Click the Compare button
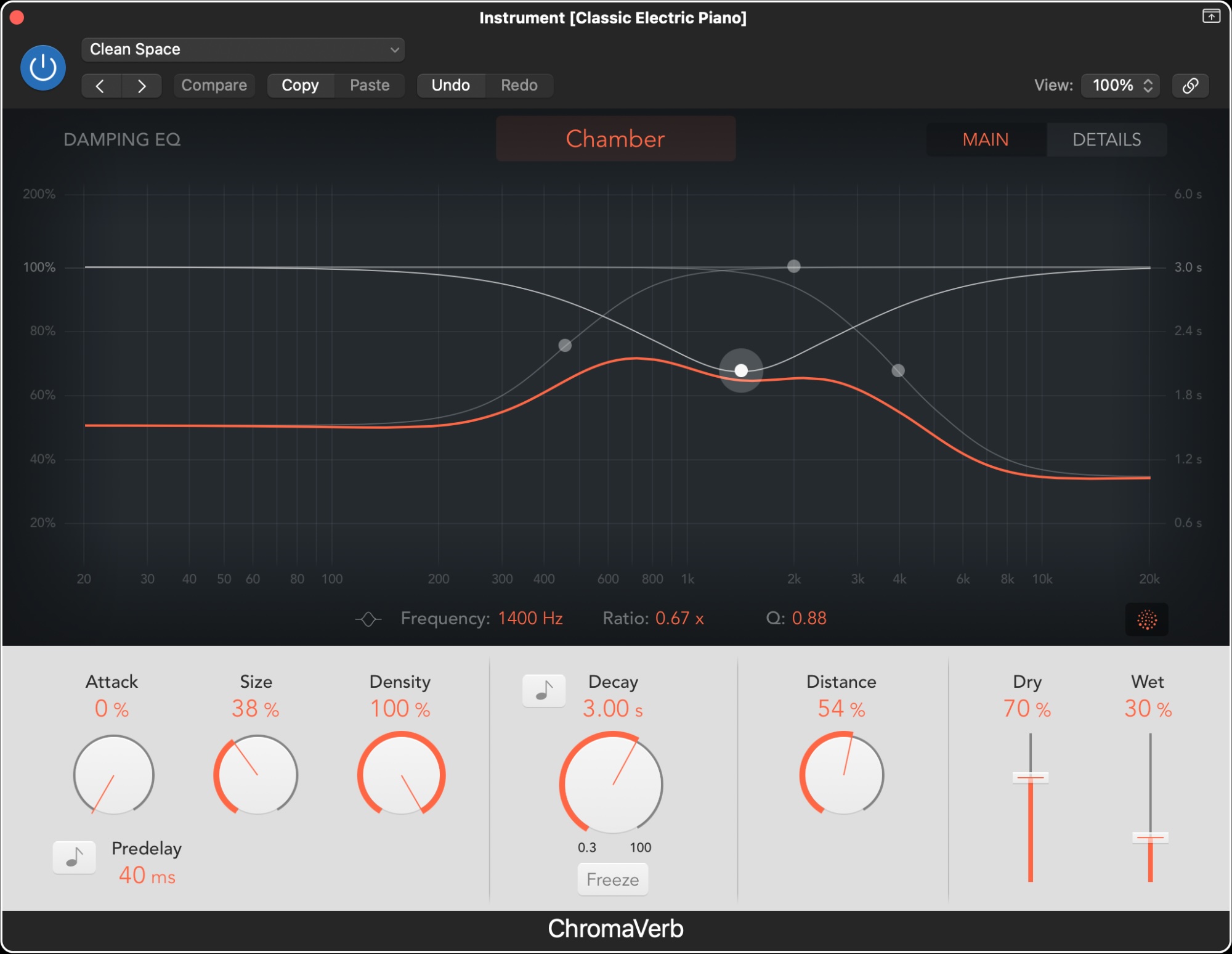 (214, 86)
